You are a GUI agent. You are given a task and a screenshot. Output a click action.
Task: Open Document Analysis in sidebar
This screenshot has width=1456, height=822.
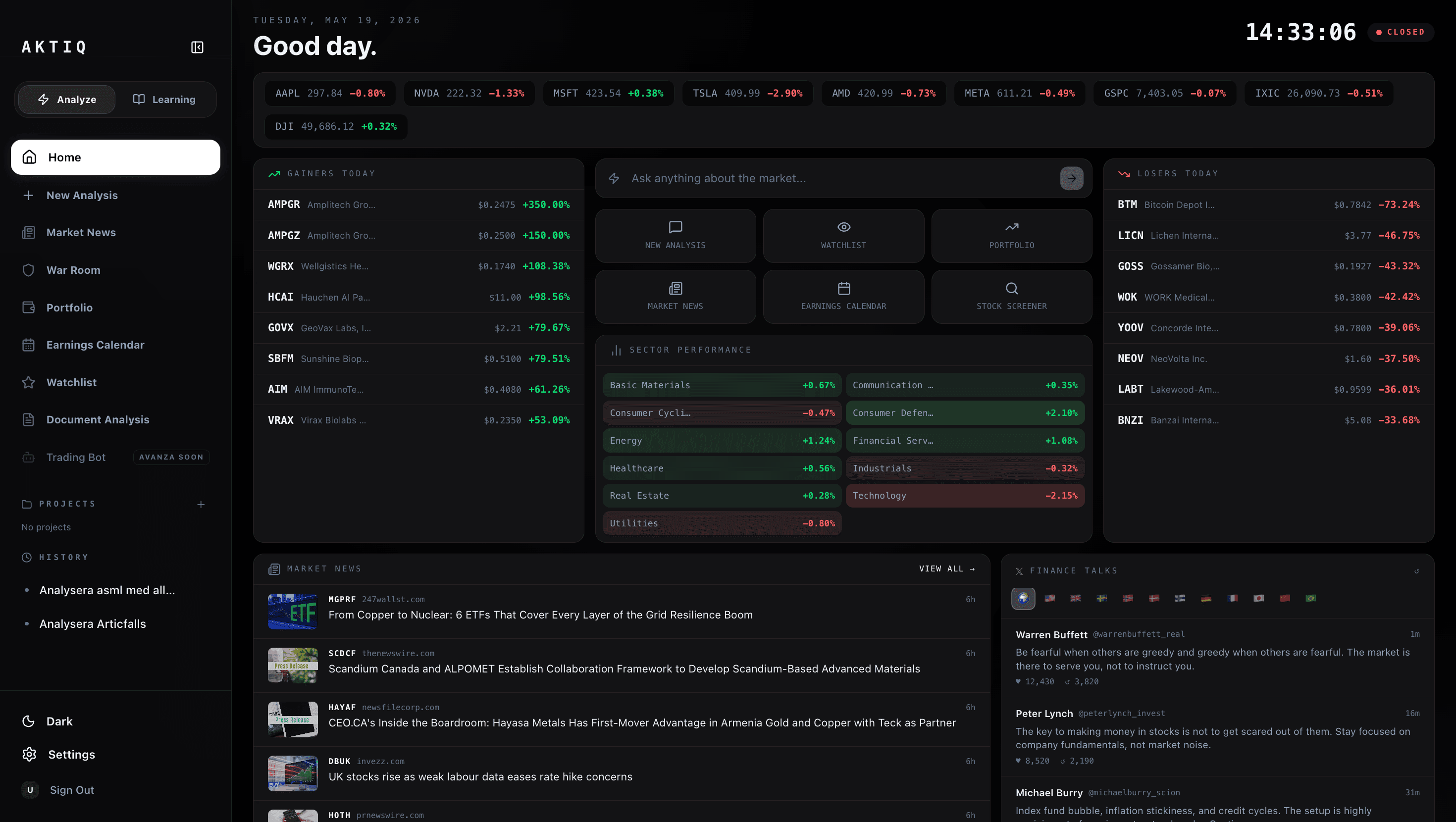115,419
